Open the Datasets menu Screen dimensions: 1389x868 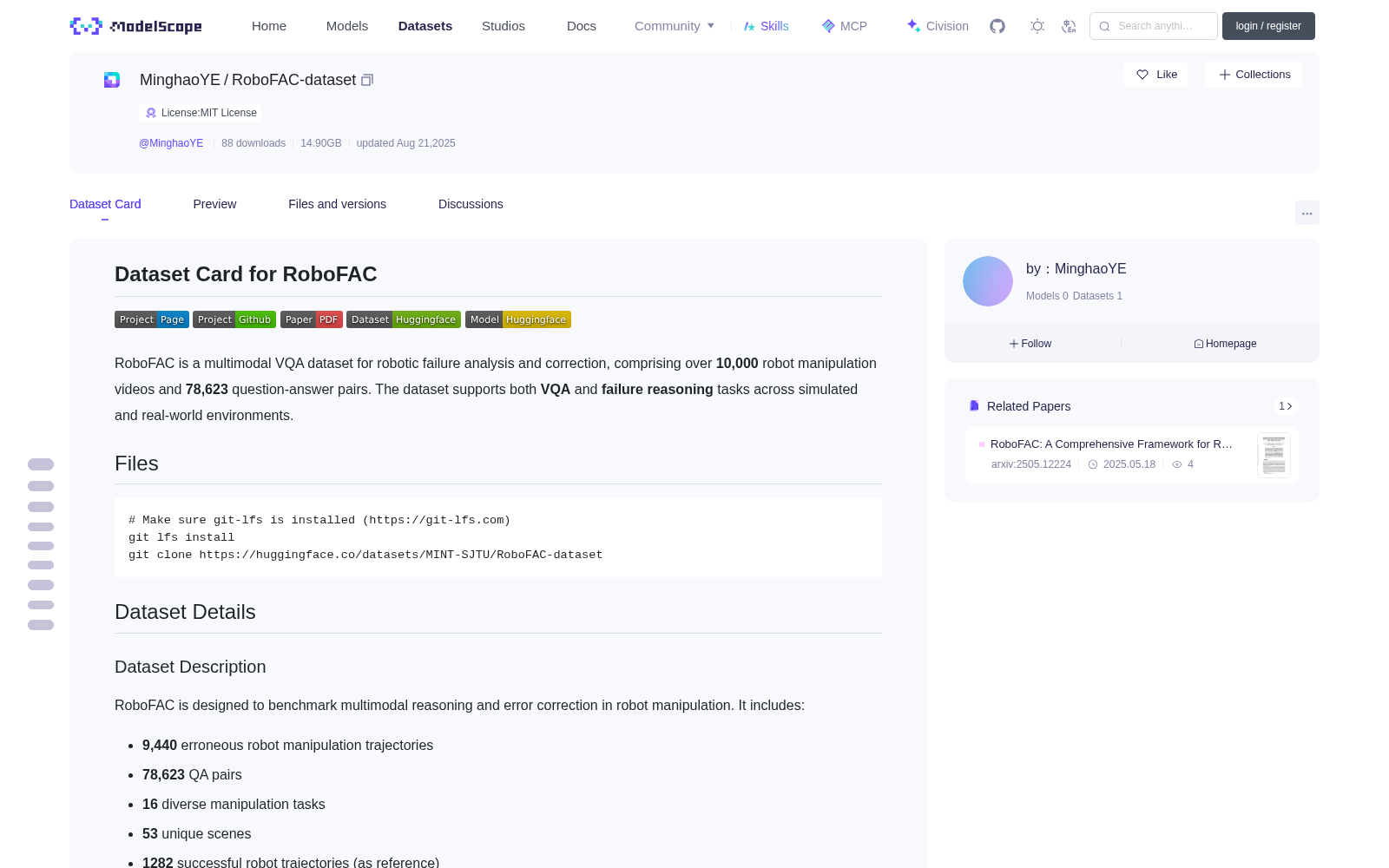pyautogui.click(x=425, y=26)
